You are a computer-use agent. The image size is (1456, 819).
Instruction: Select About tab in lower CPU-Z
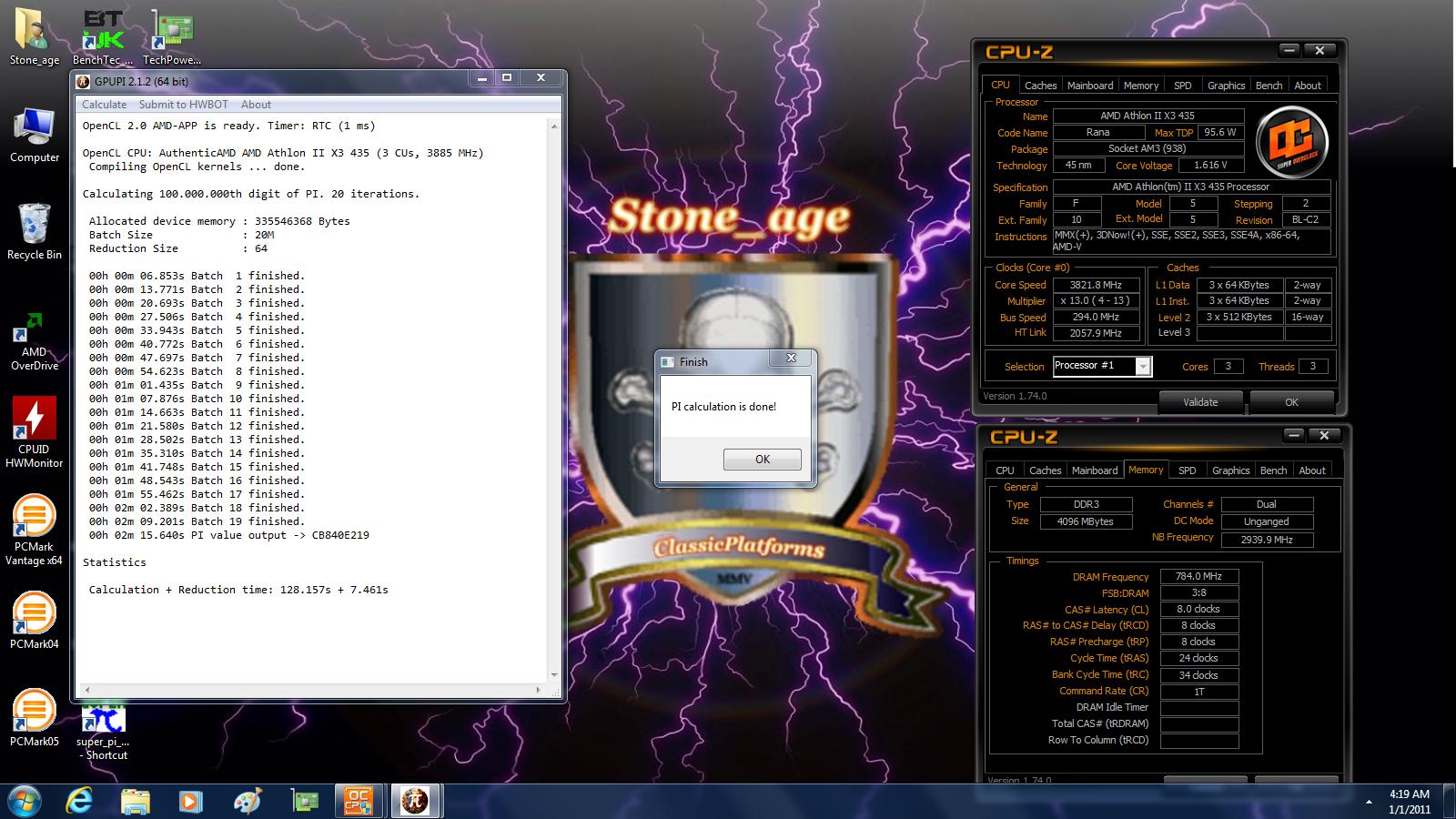point(1312,470)
